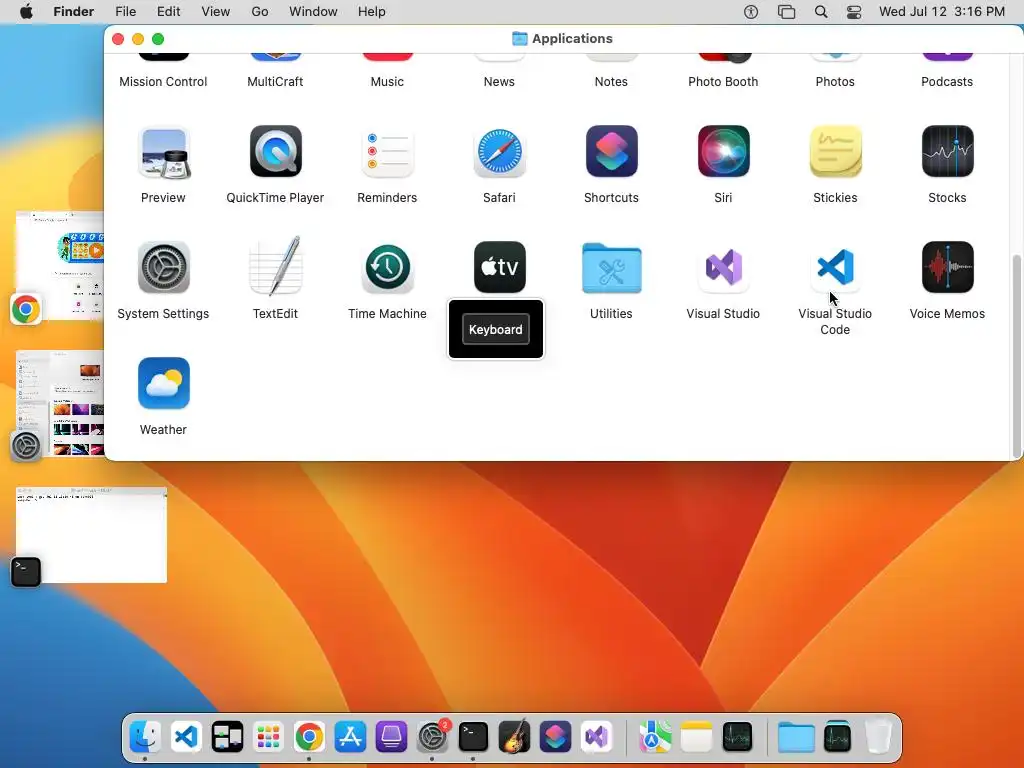Click Google Chrome in the Dock
Screen dimensions: 1024x768
tap(310, 737)
